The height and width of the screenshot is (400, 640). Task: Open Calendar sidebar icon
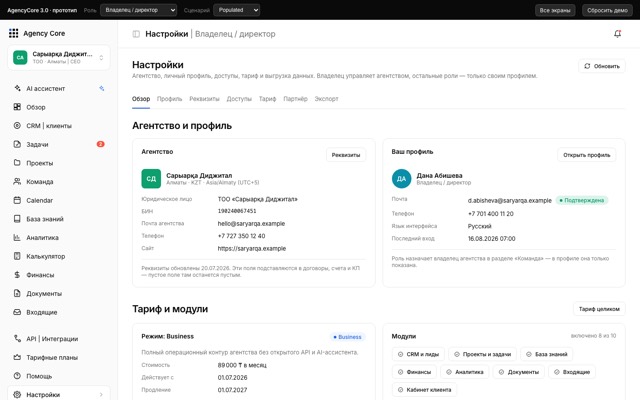coord(17,200)
